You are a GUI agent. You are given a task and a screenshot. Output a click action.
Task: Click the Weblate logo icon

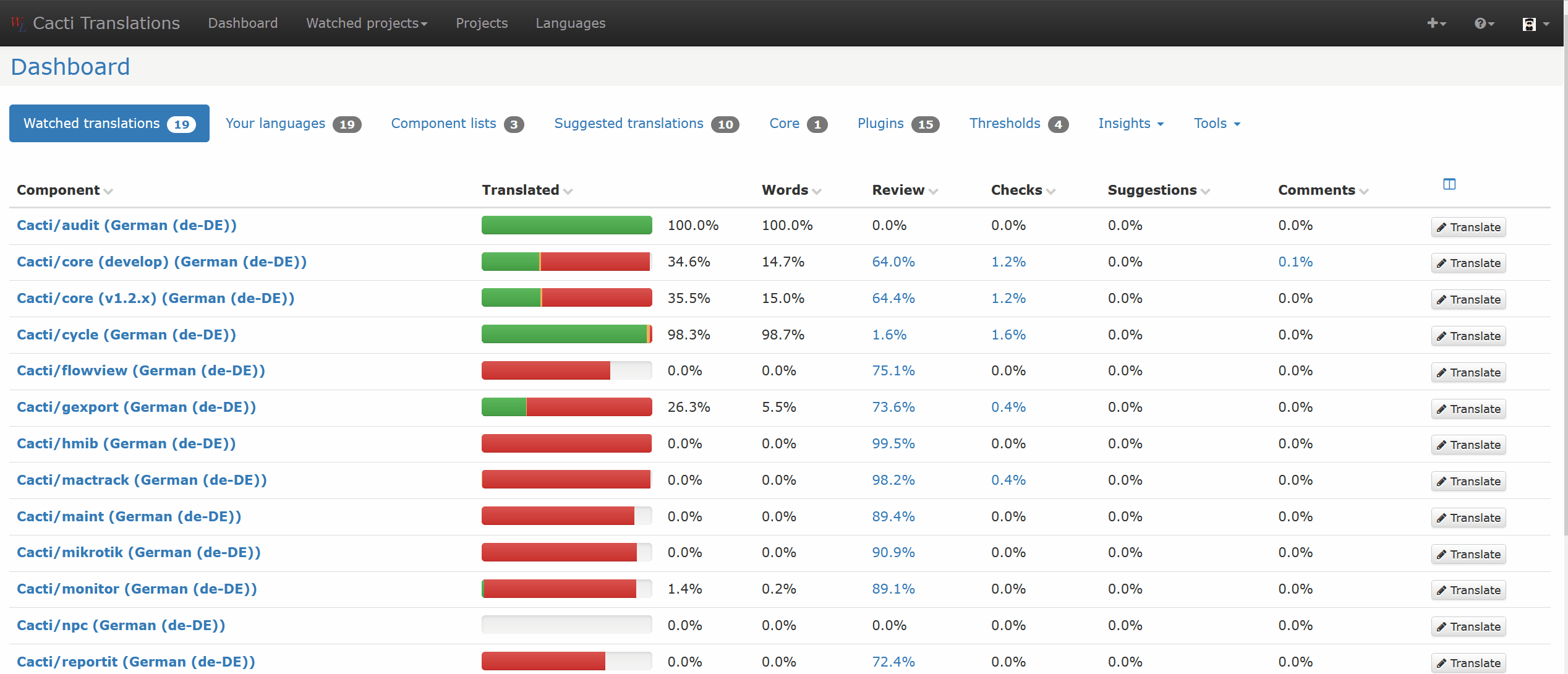tap(17, 23)
